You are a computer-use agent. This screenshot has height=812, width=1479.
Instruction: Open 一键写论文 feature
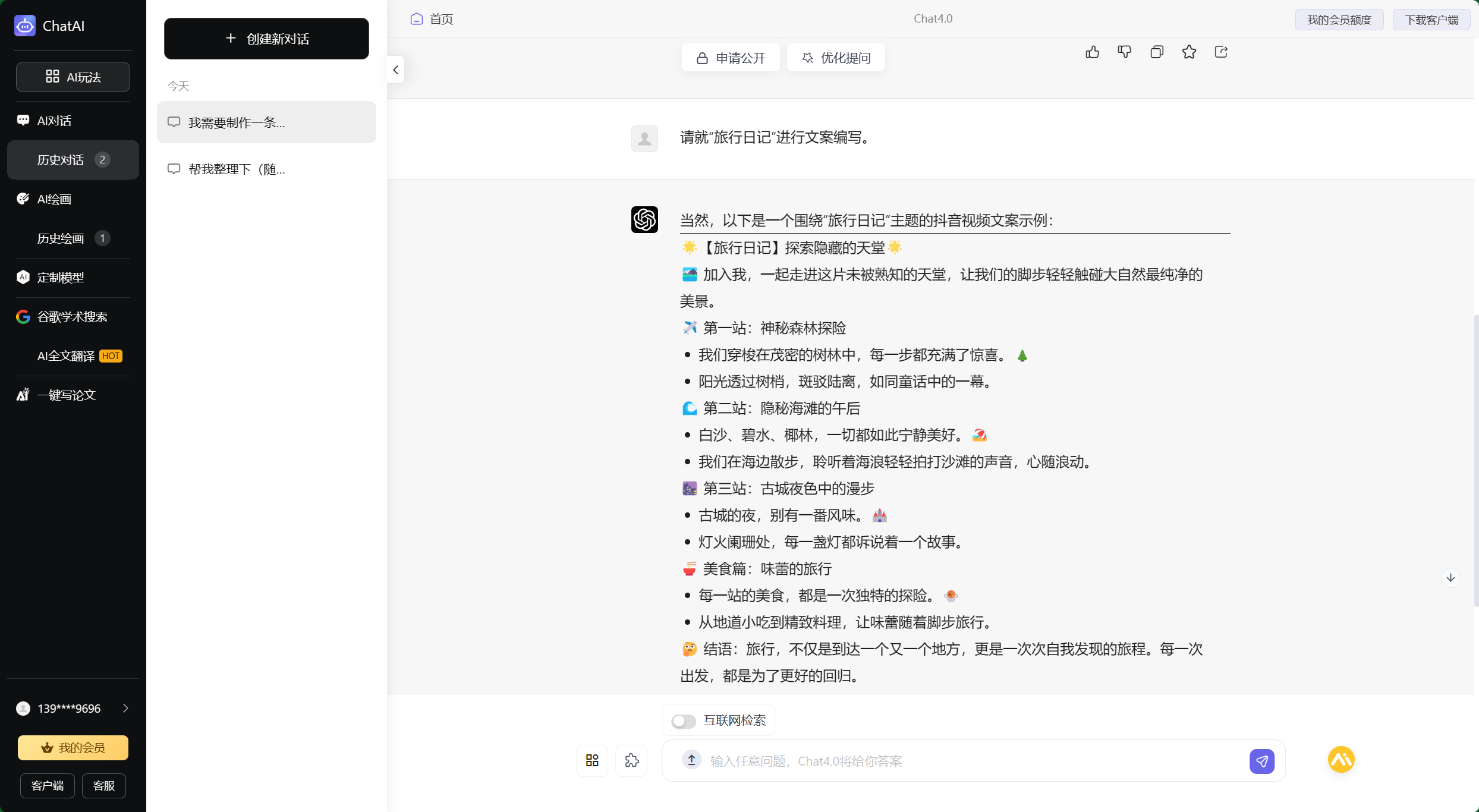[x=66, y=395]
